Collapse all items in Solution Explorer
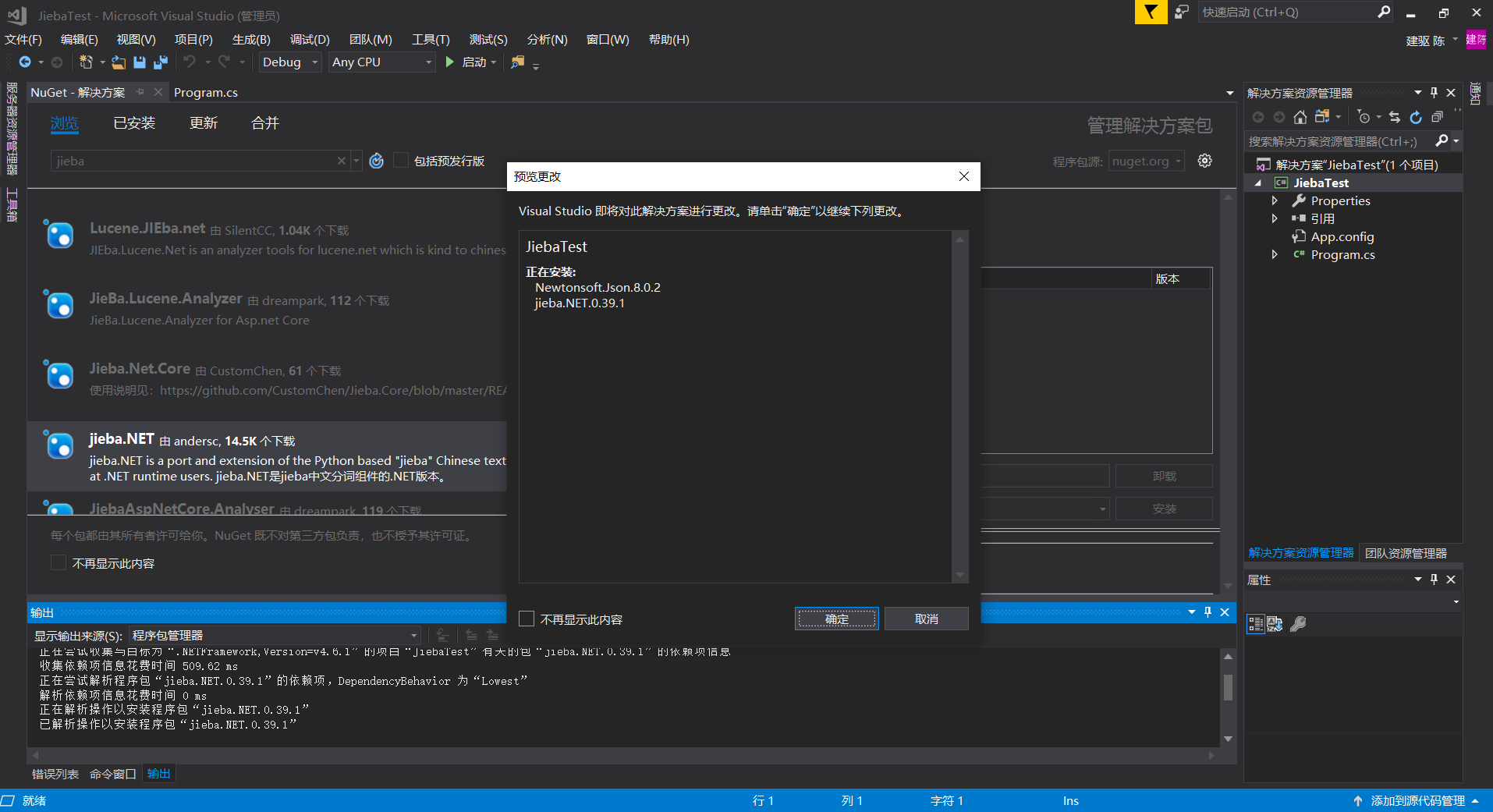The image size is (1493, 812). tap(1437, 117)
